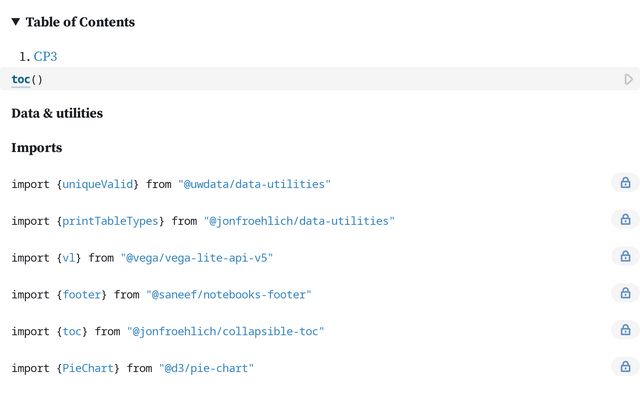Click lock icon beside uniqueValid import
The height and width of the screenshot is (400, 640).
point(625,183)
